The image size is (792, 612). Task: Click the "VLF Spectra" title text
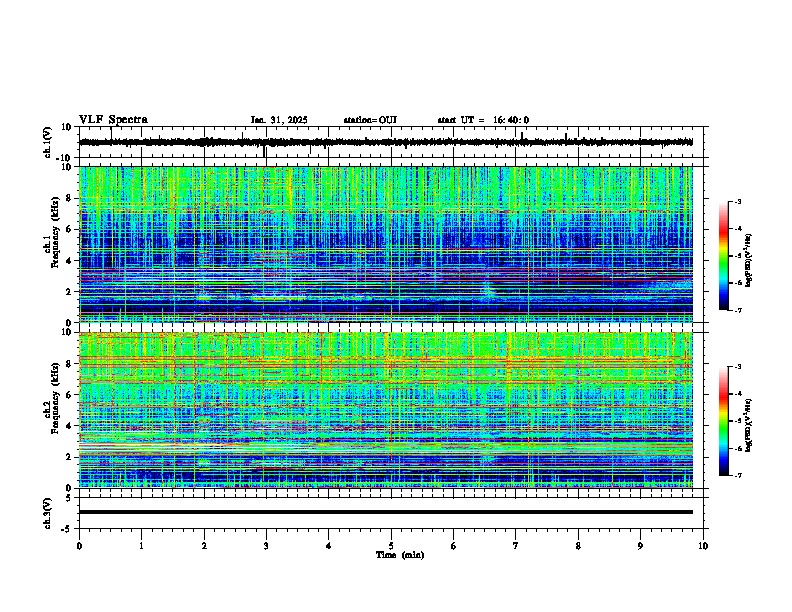(113, 120)
